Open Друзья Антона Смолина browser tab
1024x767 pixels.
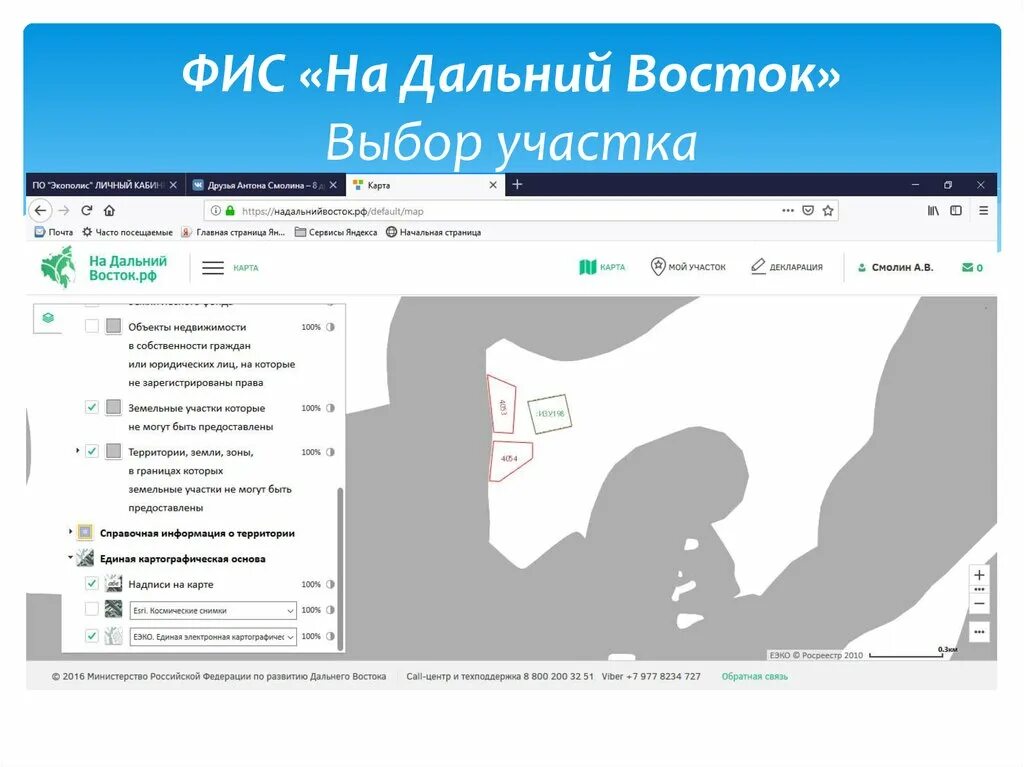(257, 184)
